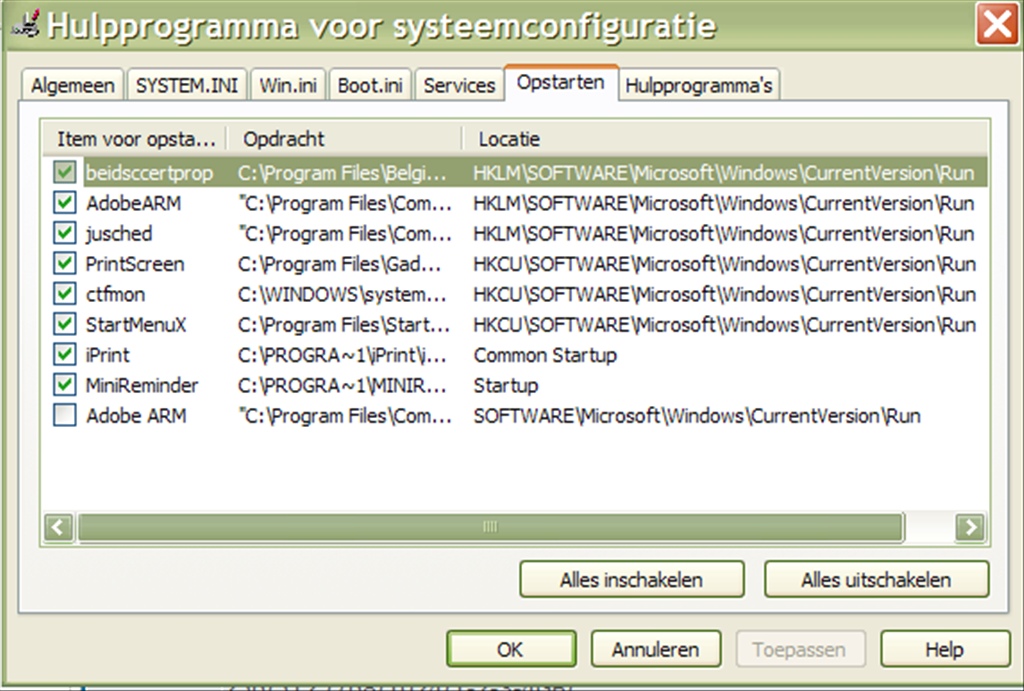The image size is (1024, 691).
Task: Uncheck the MiniReminder startup item
Action: pos(65,385)
